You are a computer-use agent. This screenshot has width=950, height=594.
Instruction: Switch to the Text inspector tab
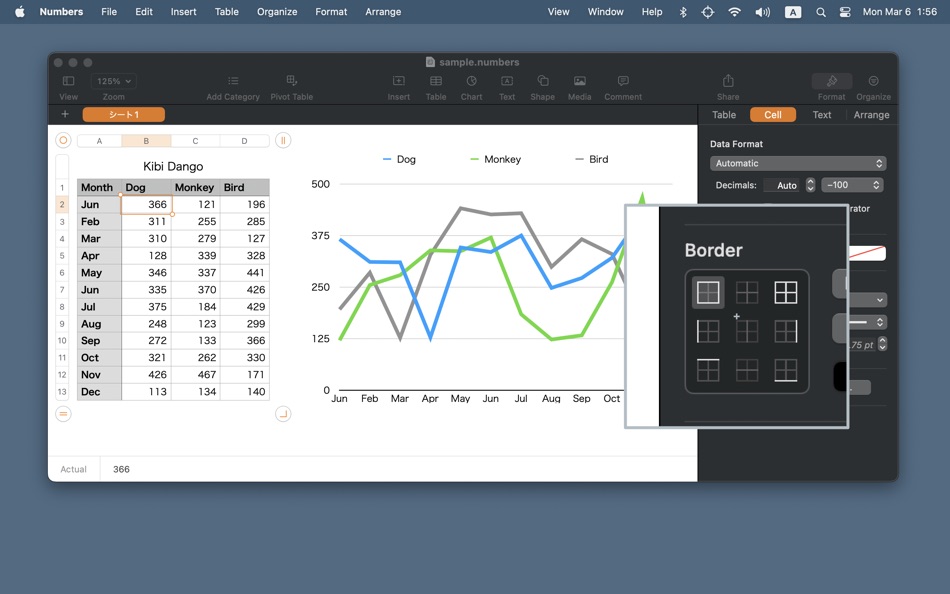pyautogui.click(x=822, y=115)
